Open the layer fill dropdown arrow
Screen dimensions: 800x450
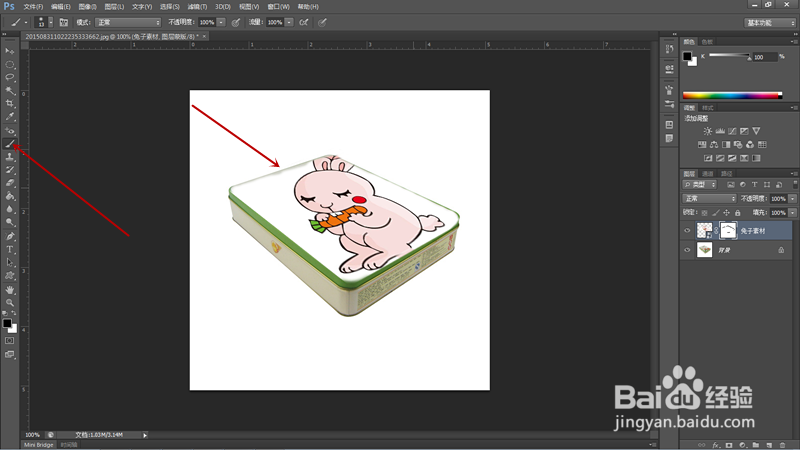click(x=792, y=213)
